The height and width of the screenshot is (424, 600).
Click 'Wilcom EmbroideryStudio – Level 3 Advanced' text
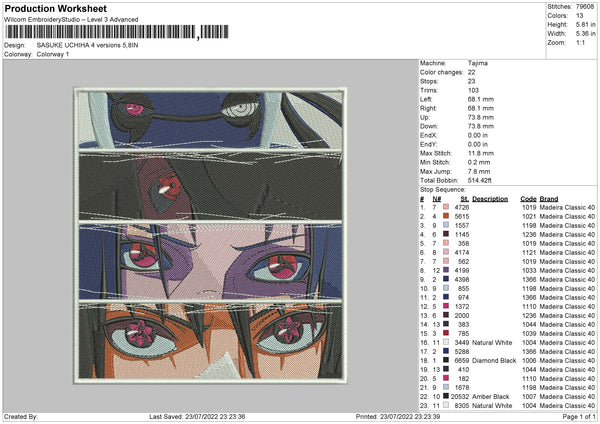(x=71, y=20)
